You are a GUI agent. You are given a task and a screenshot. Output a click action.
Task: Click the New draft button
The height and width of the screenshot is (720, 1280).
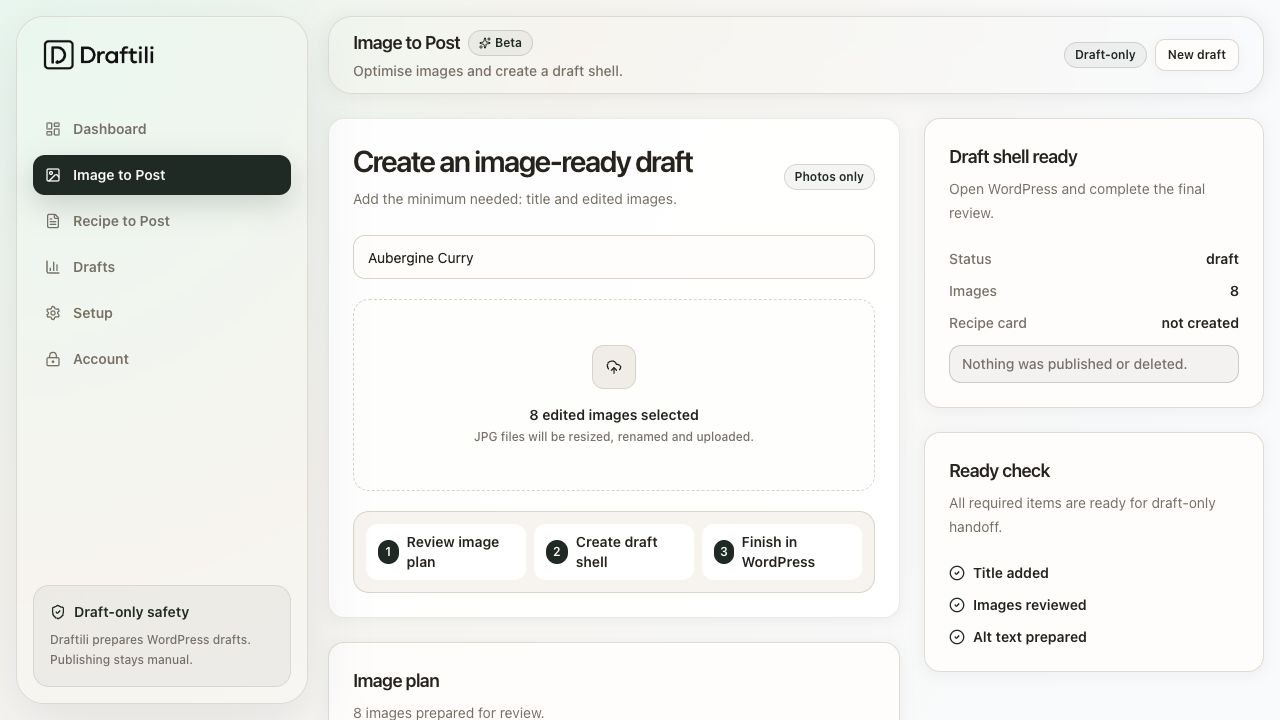tap(1197, 55)
